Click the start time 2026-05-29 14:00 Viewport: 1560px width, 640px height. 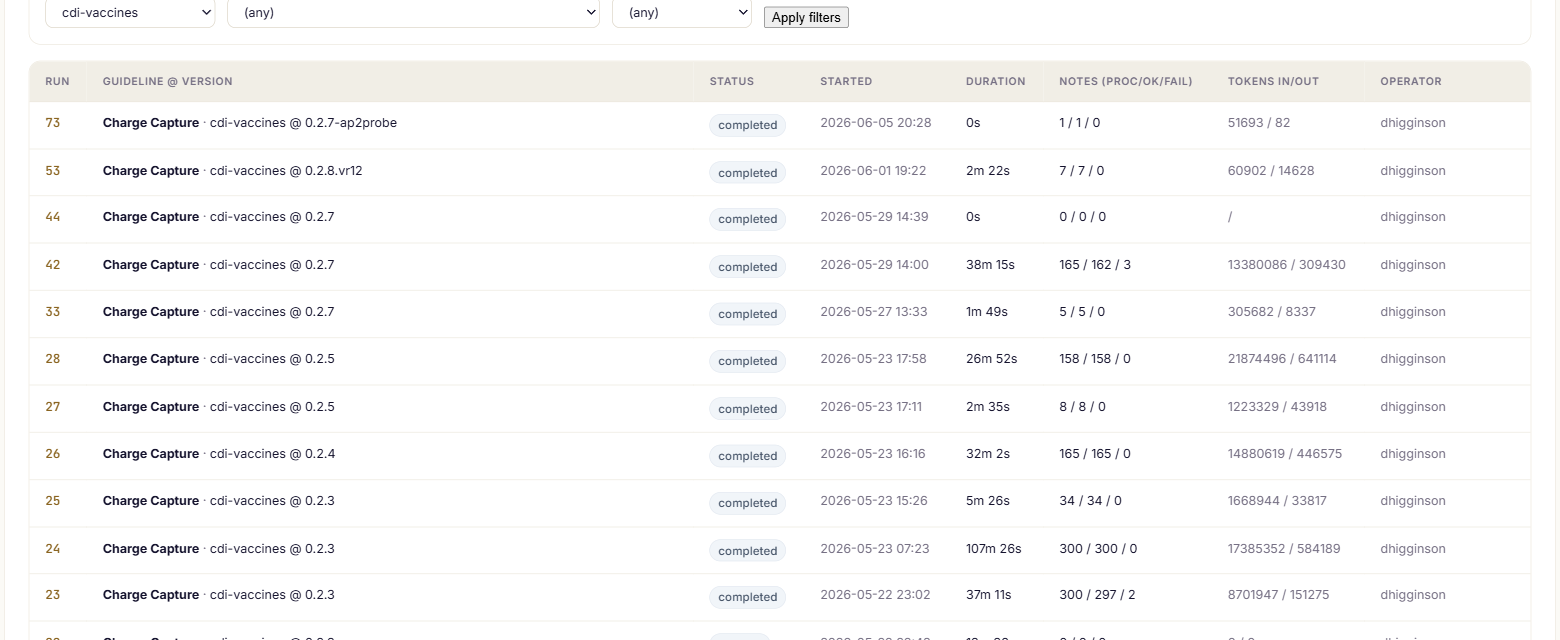[875, 265]
